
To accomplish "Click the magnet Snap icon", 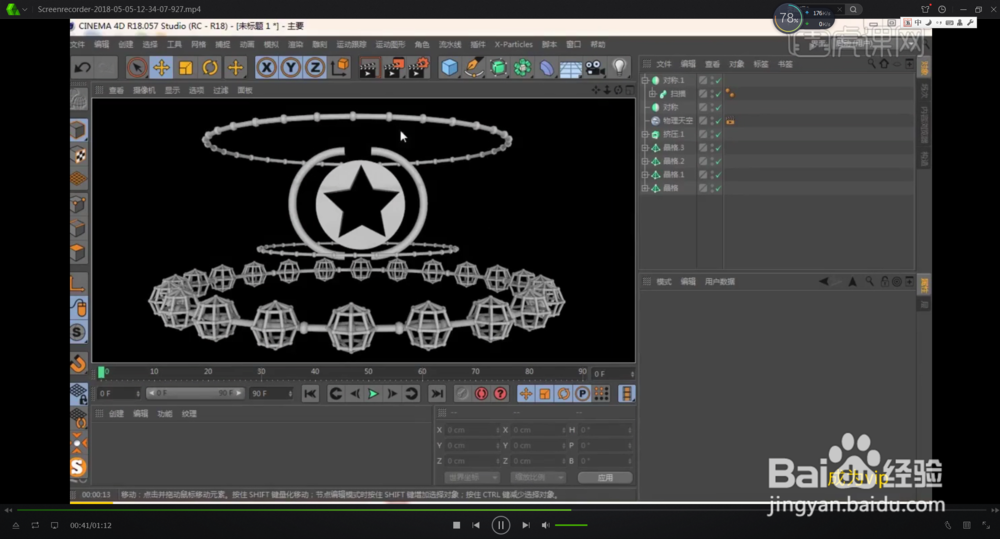I will pos(78,364).
